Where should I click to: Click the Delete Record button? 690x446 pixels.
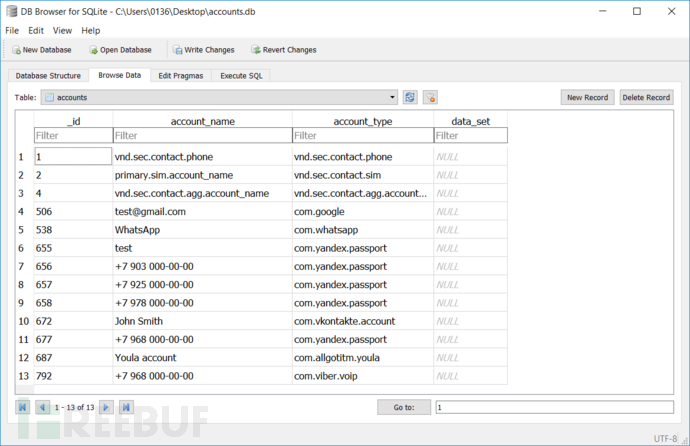coord(646,97)
